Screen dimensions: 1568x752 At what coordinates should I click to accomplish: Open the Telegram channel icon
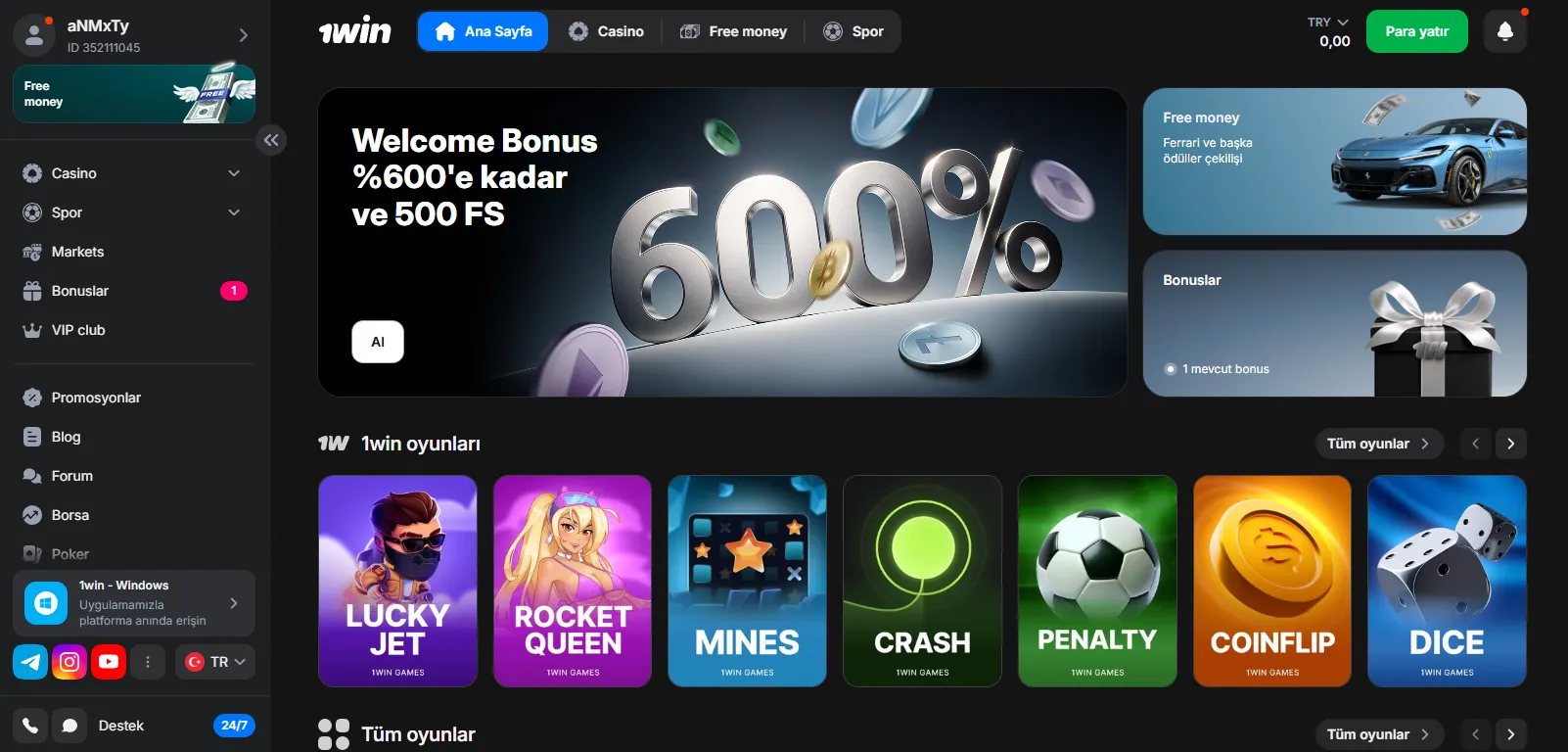[x=30, y=662]
